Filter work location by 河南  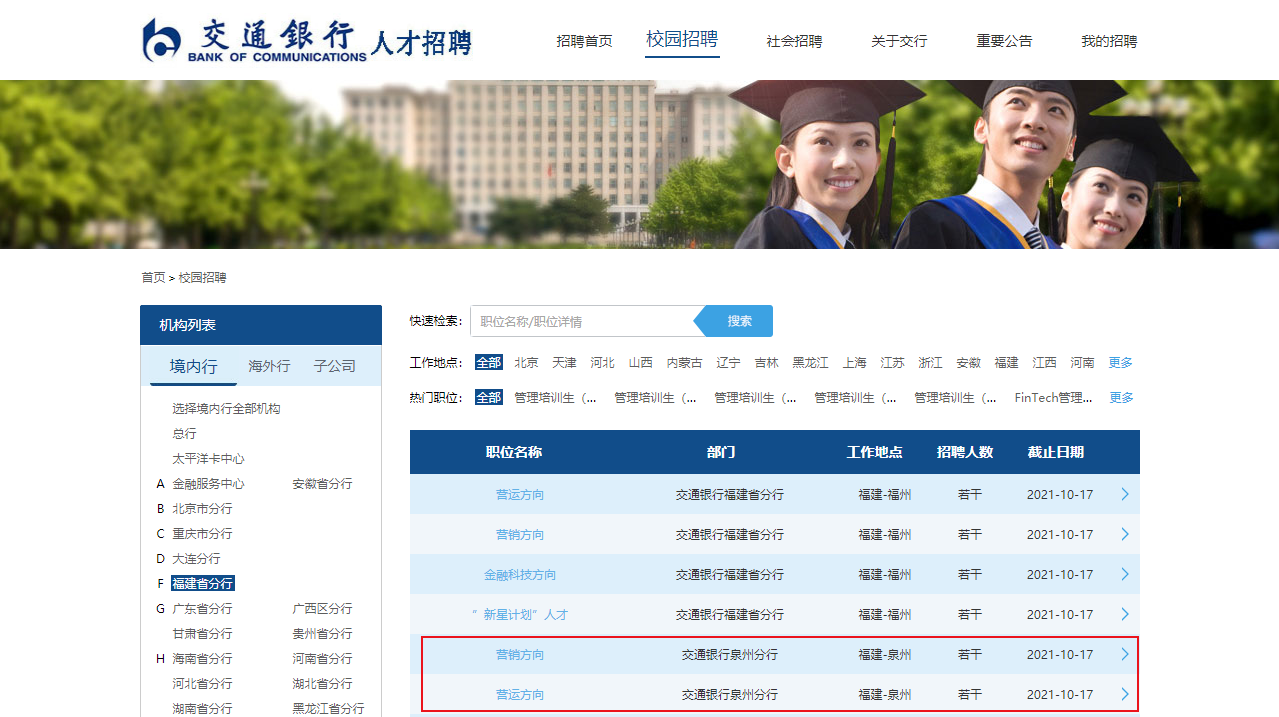tap(1083, 362)
